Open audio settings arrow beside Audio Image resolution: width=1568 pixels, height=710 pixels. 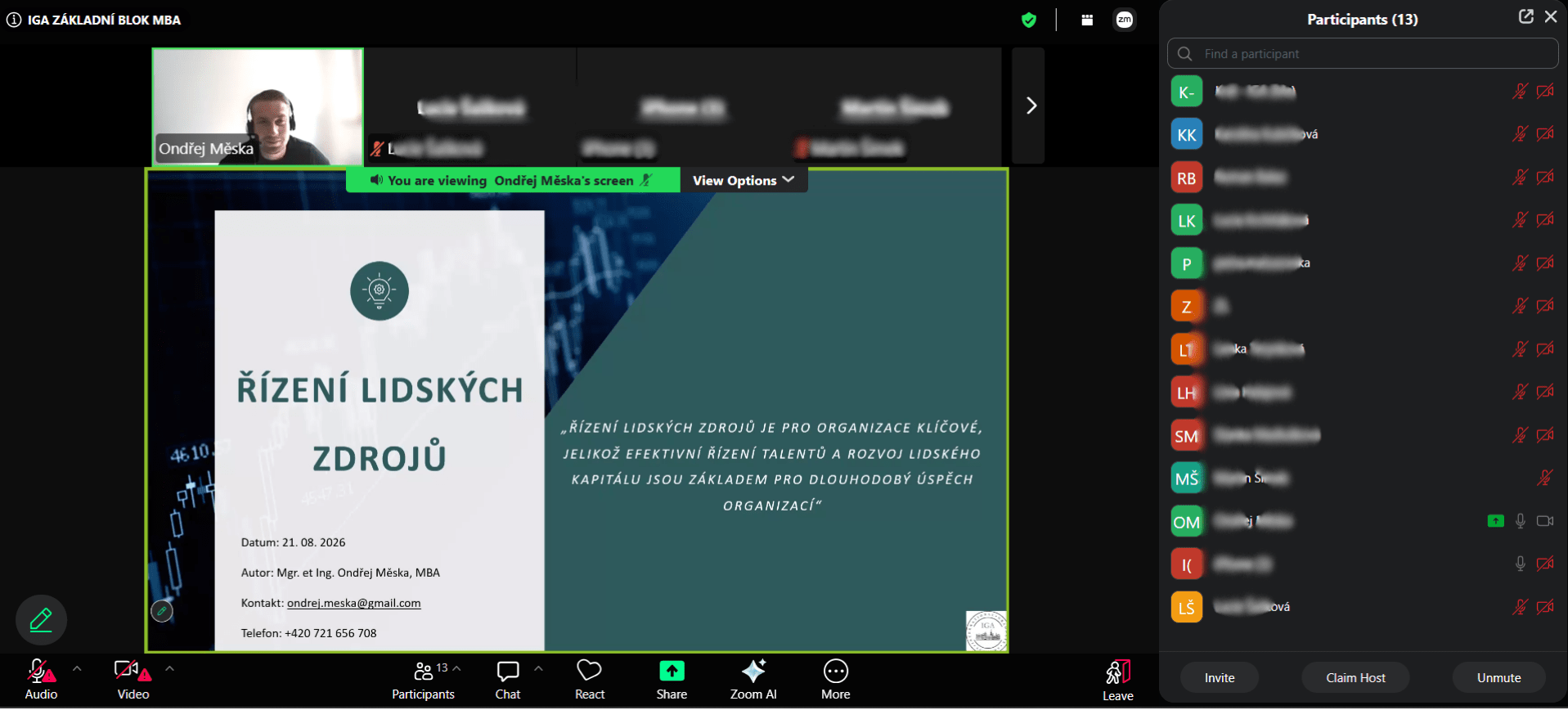click(77, 668)
